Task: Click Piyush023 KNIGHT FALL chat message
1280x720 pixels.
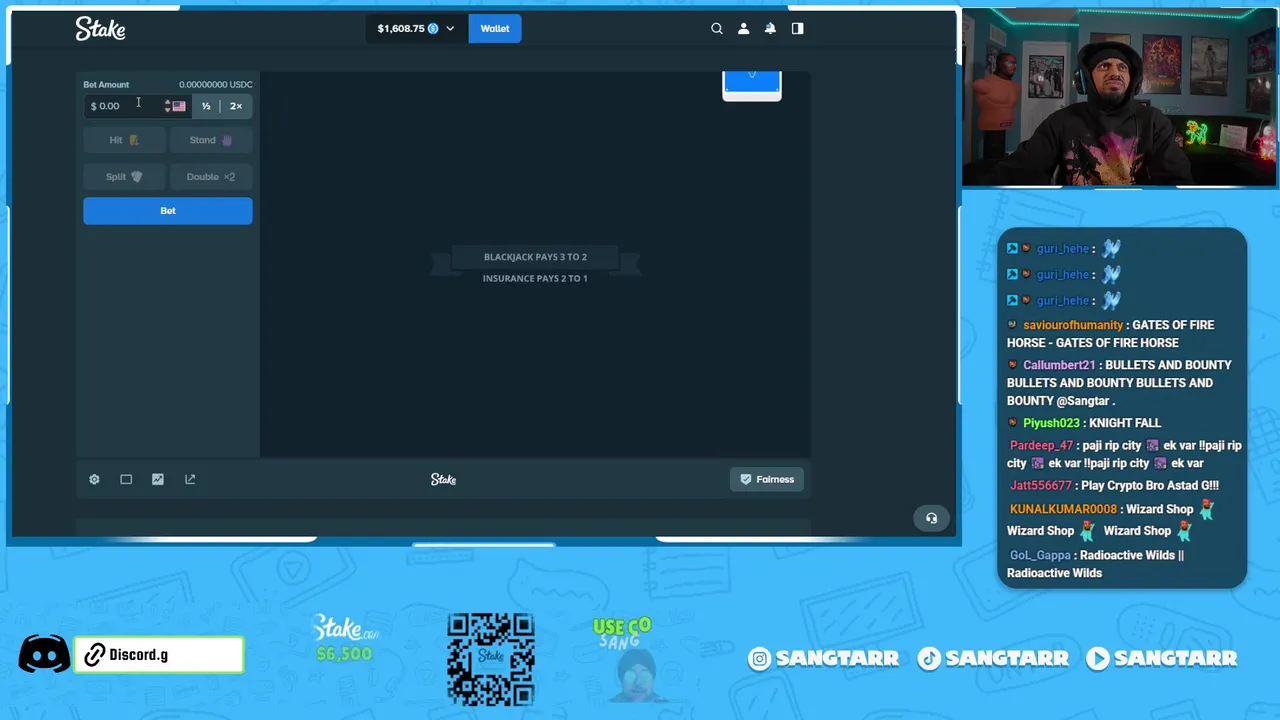Action: tap(1084, 423)
